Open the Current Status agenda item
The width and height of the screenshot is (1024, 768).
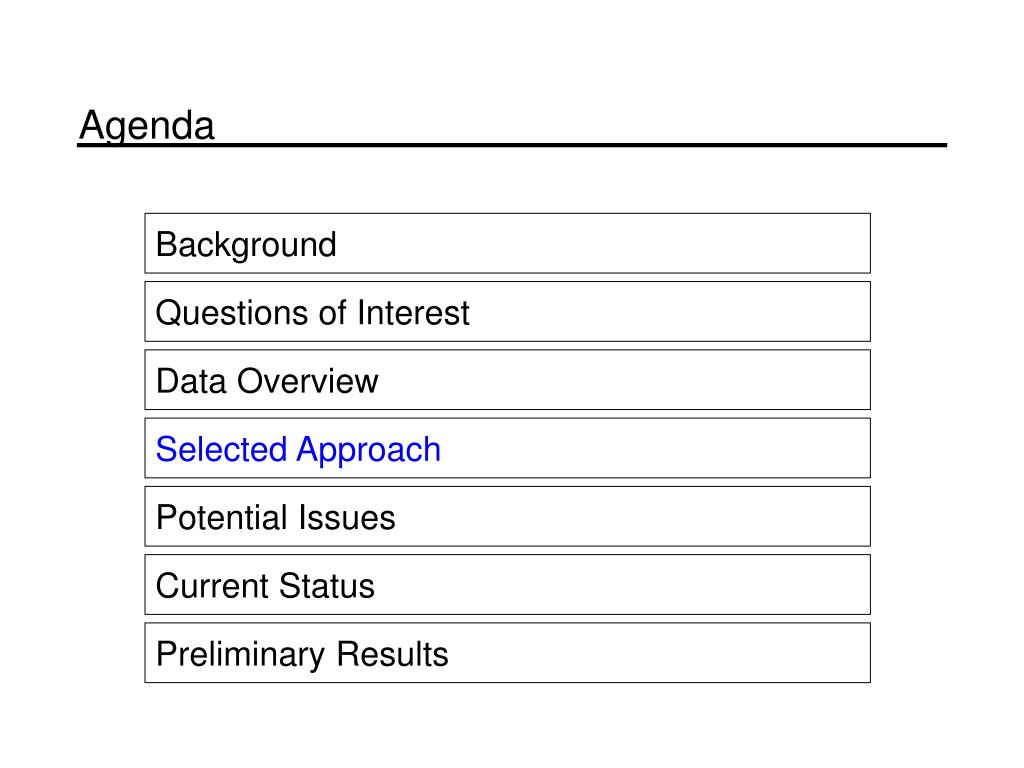(x=507, y=584)
